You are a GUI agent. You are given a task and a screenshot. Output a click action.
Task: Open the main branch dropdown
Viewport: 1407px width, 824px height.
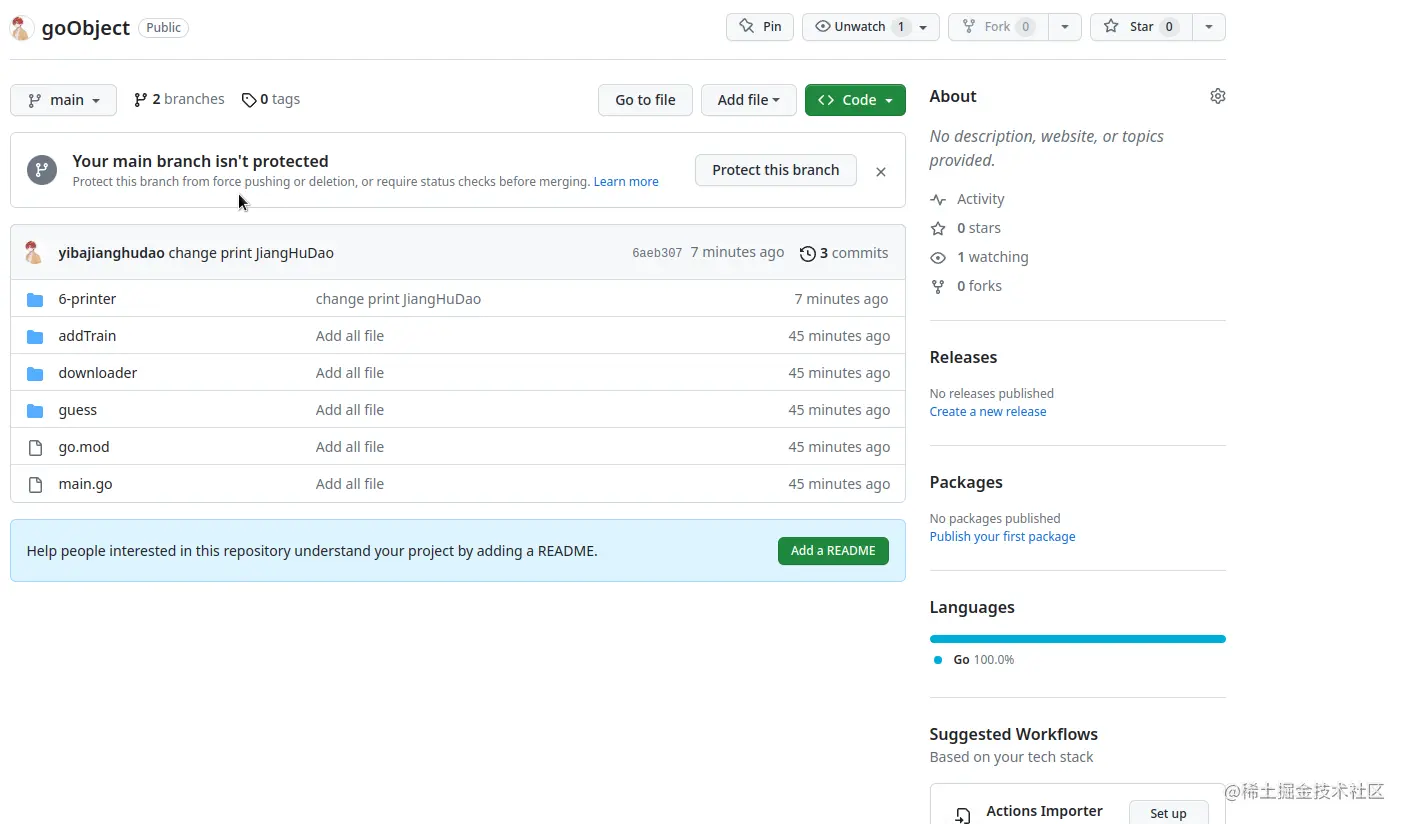tap(64, 100)
